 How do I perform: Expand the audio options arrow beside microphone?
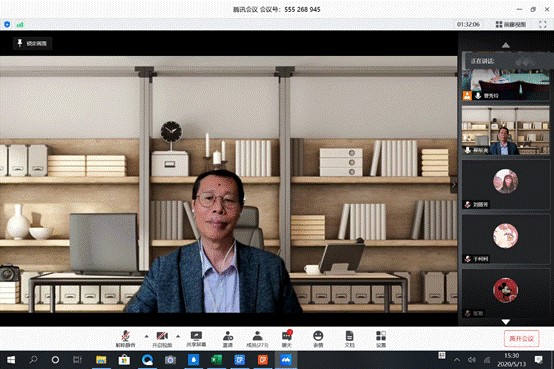147,336
